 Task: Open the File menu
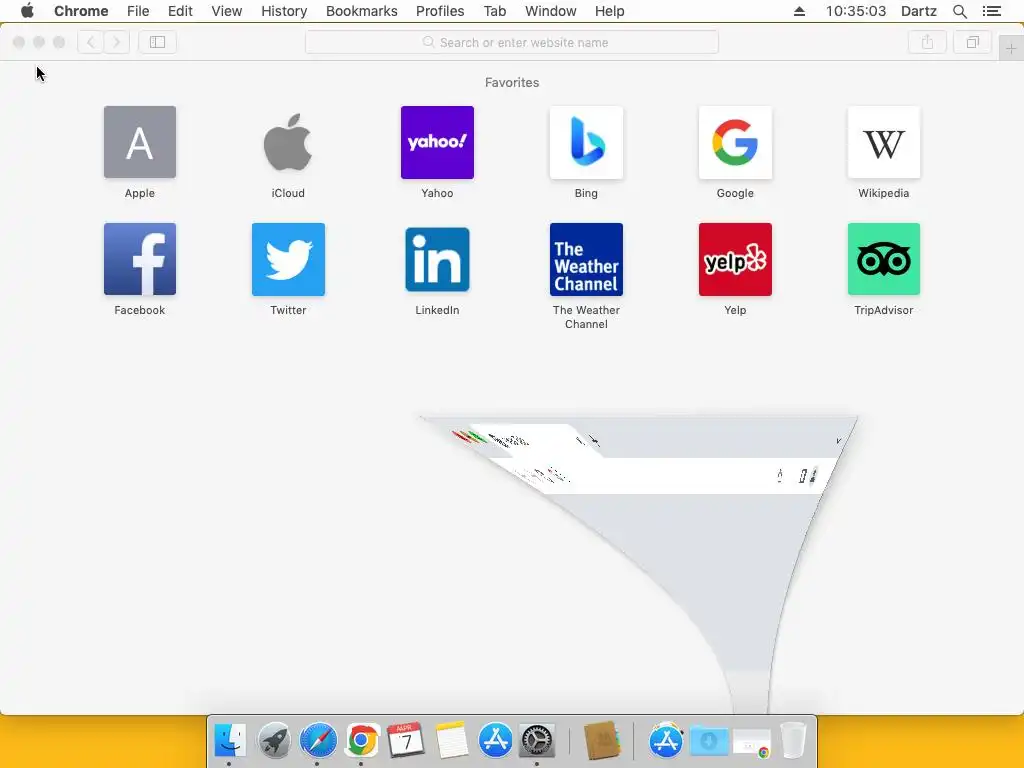click(x=138, y=11)
